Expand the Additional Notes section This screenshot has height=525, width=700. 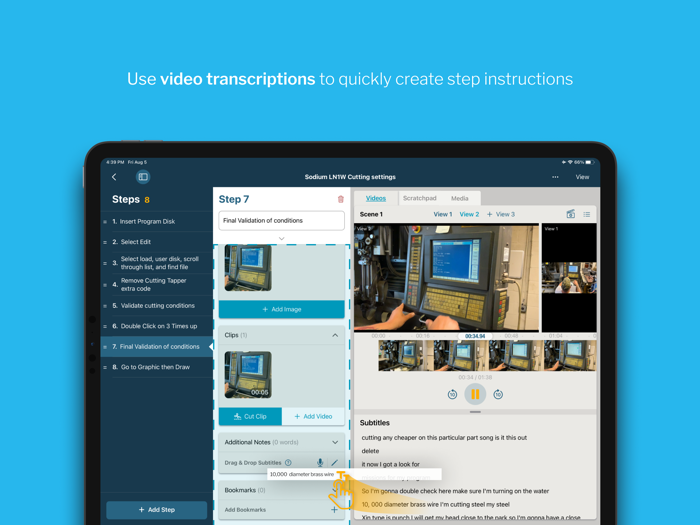335,442
